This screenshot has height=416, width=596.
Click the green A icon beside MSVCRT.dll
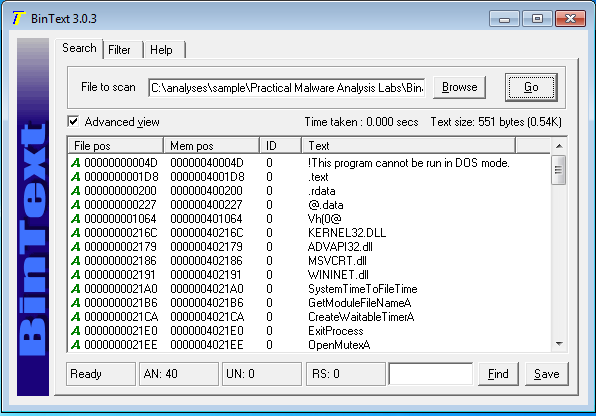click(x=76, y=261)
